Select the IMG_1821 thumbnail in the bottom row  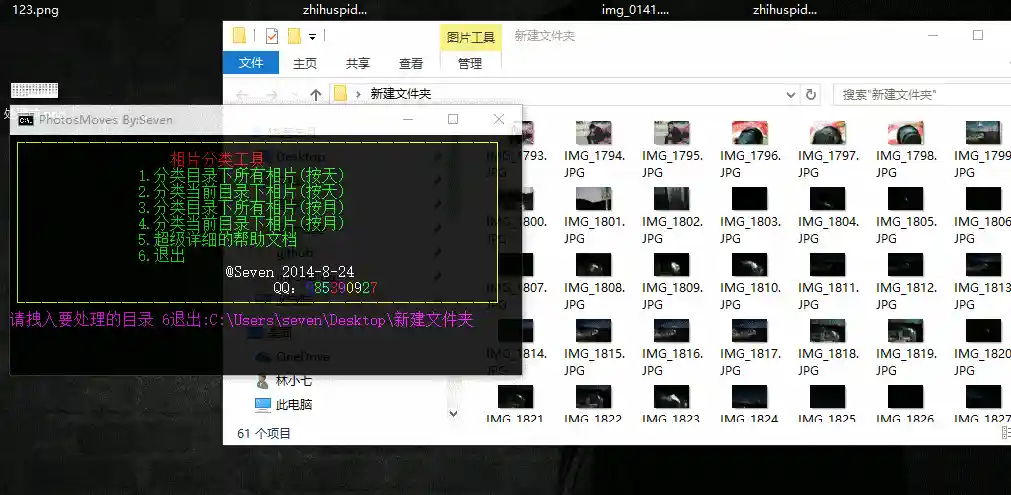(x=516, y=396)
